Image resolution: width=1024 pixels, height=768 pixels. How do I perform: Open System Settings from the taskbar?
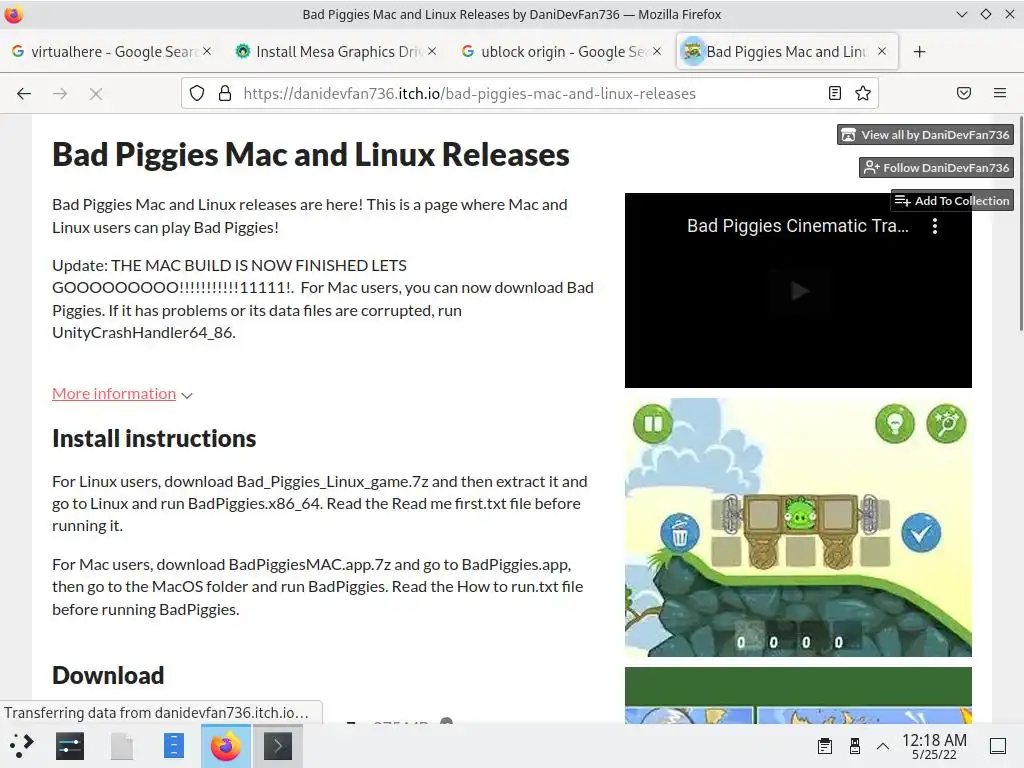(70, 746)
